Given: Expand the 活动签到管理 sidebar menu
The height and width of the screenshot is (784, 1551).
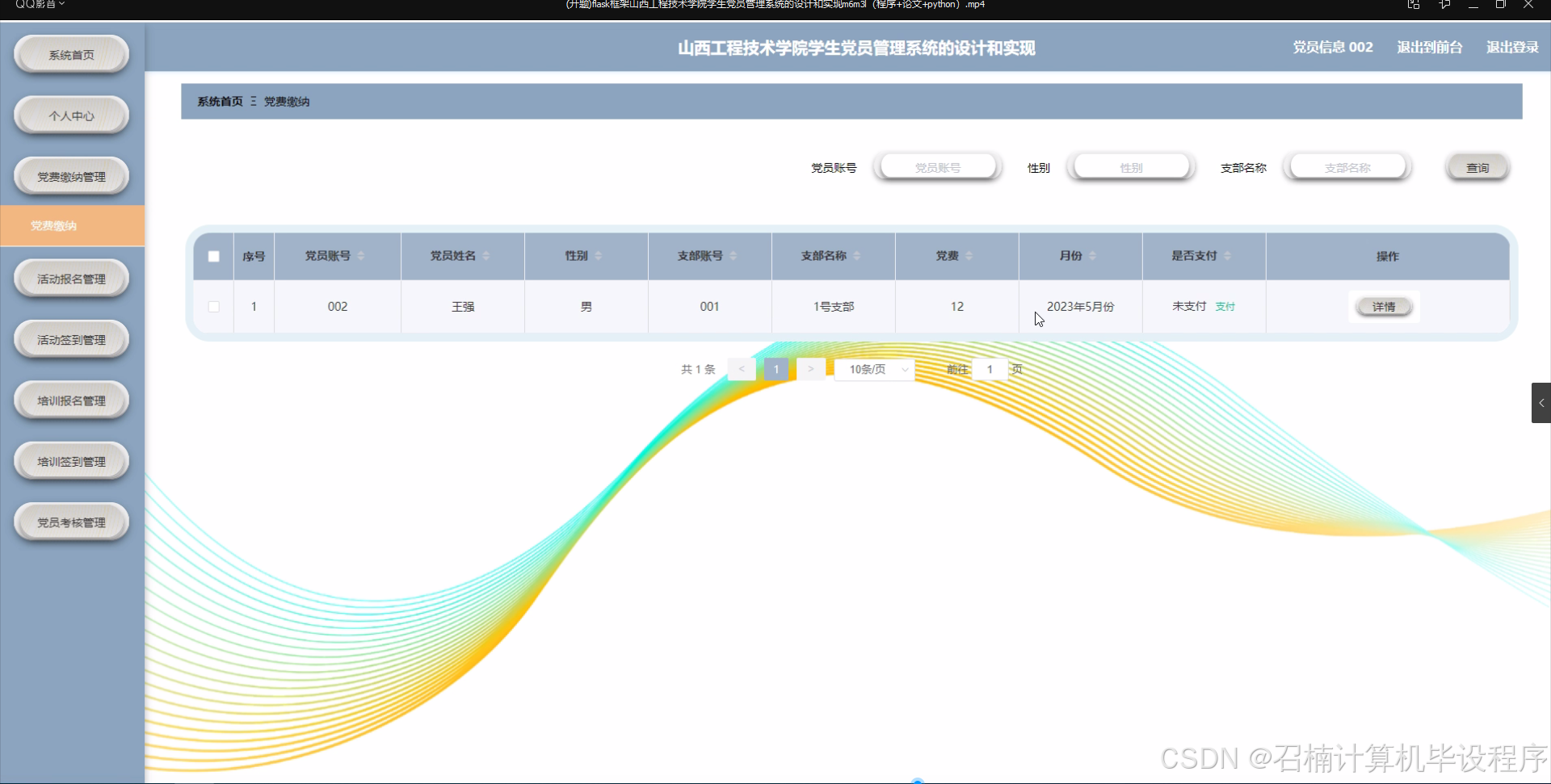Looking at the screenshot, I should coord(71,339).
